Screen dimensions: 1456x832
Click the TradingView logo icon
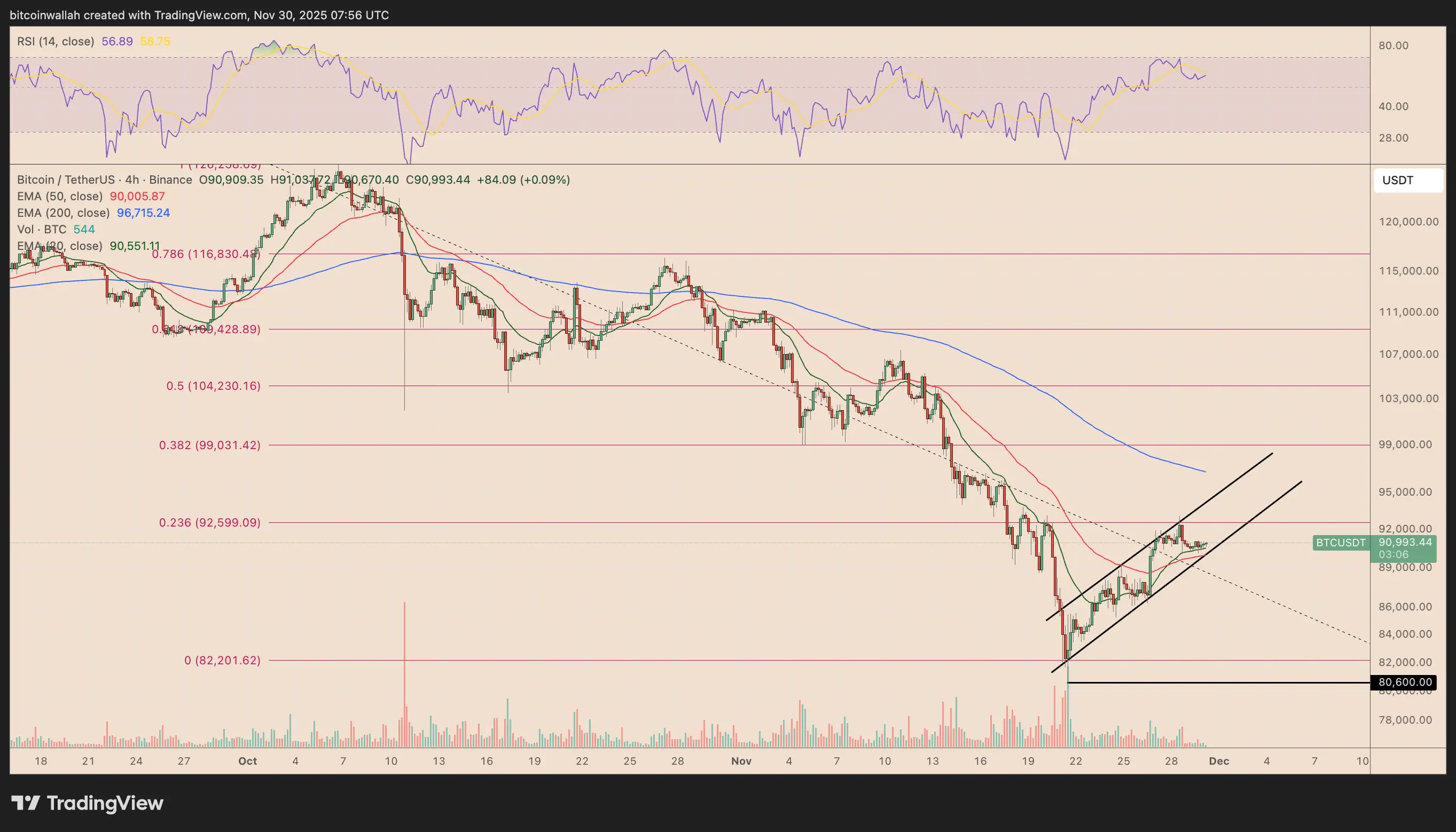click(26, 803)
